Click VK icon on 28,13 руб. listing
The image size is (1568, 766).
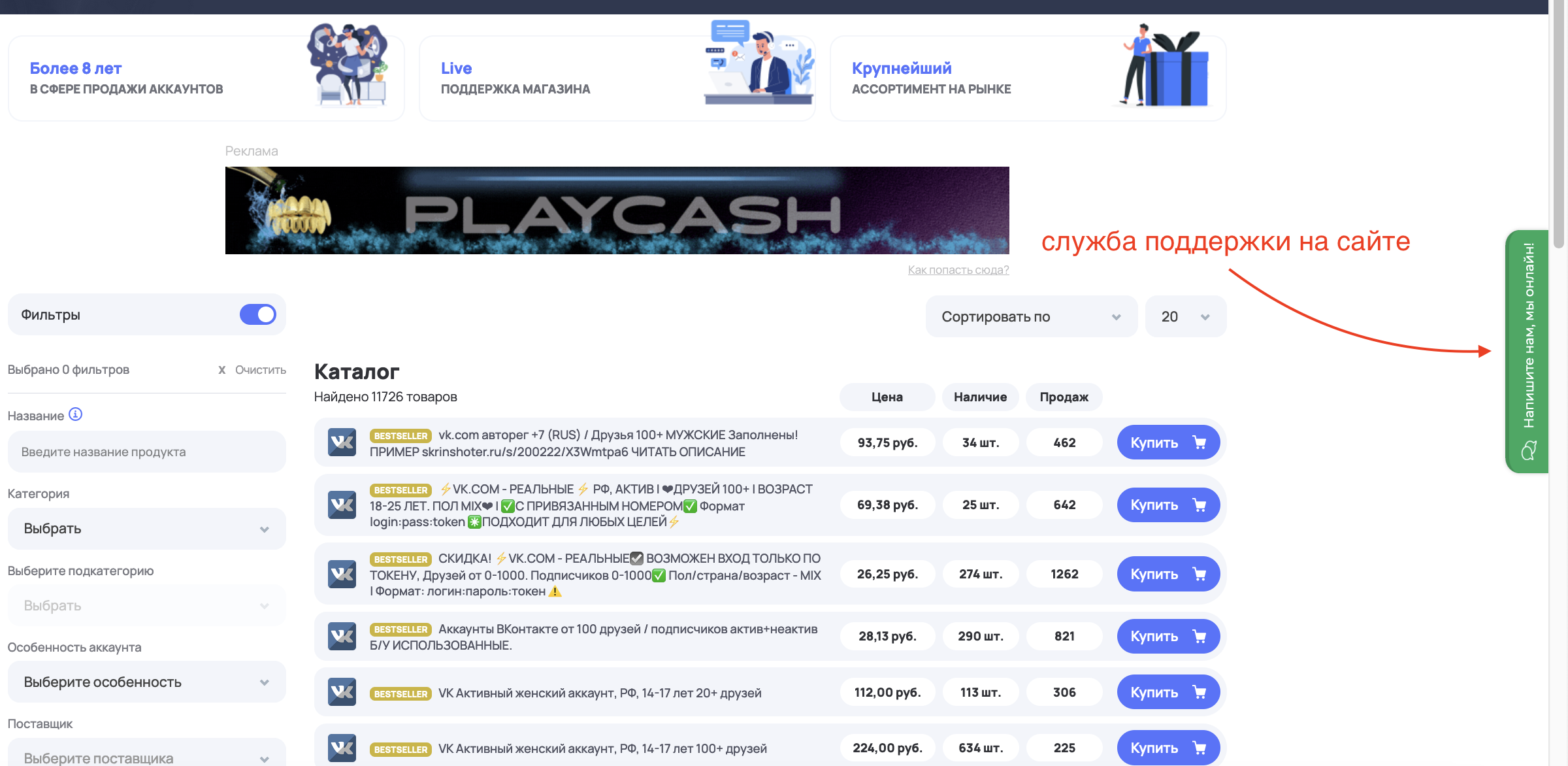(x=342, y=636)
